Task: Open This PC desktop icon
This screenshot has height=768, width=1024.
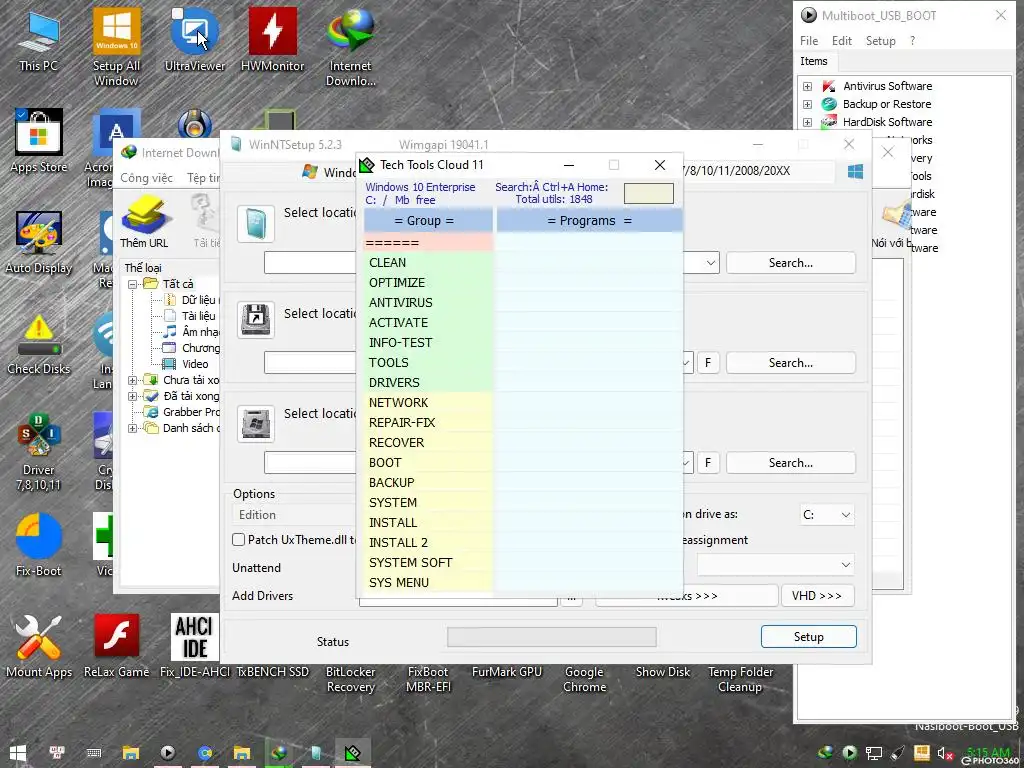Action: tap(38, 40)
